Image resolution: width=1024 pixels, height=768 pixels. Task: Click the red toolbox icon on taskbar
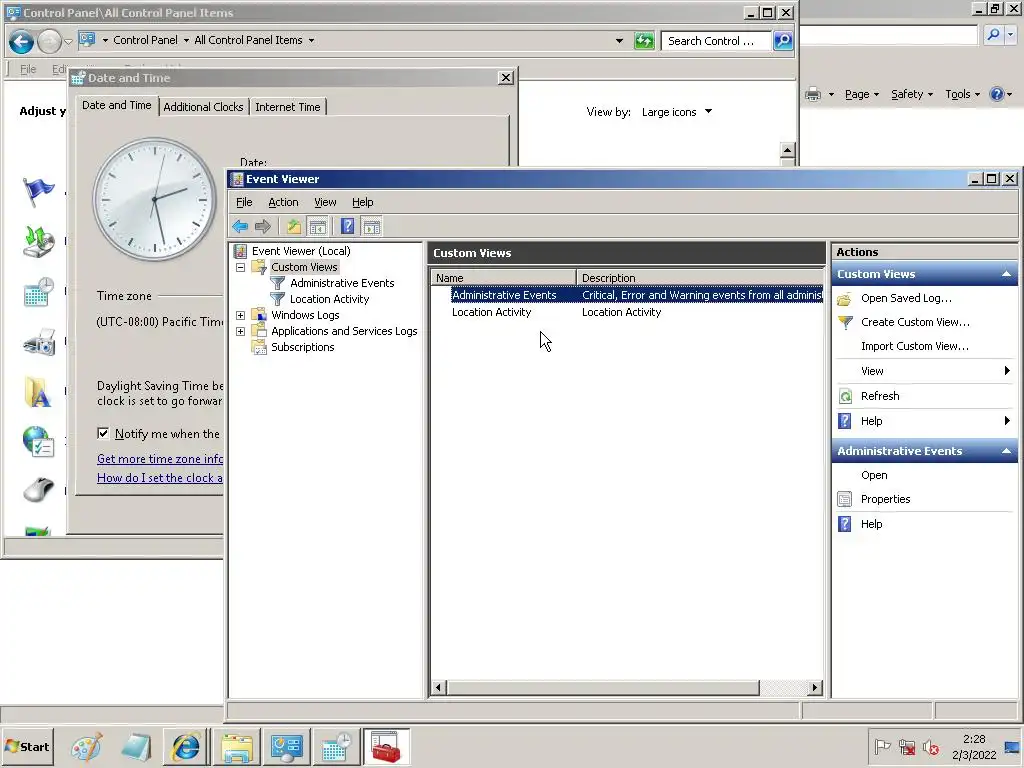[386, 747]
